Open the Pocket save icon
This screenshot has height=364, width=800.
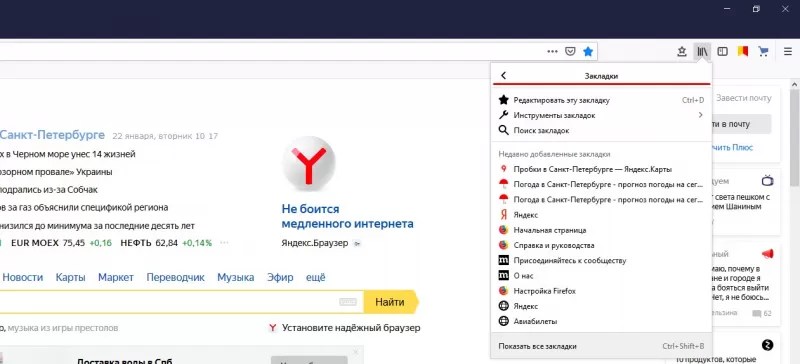point(570,51)
